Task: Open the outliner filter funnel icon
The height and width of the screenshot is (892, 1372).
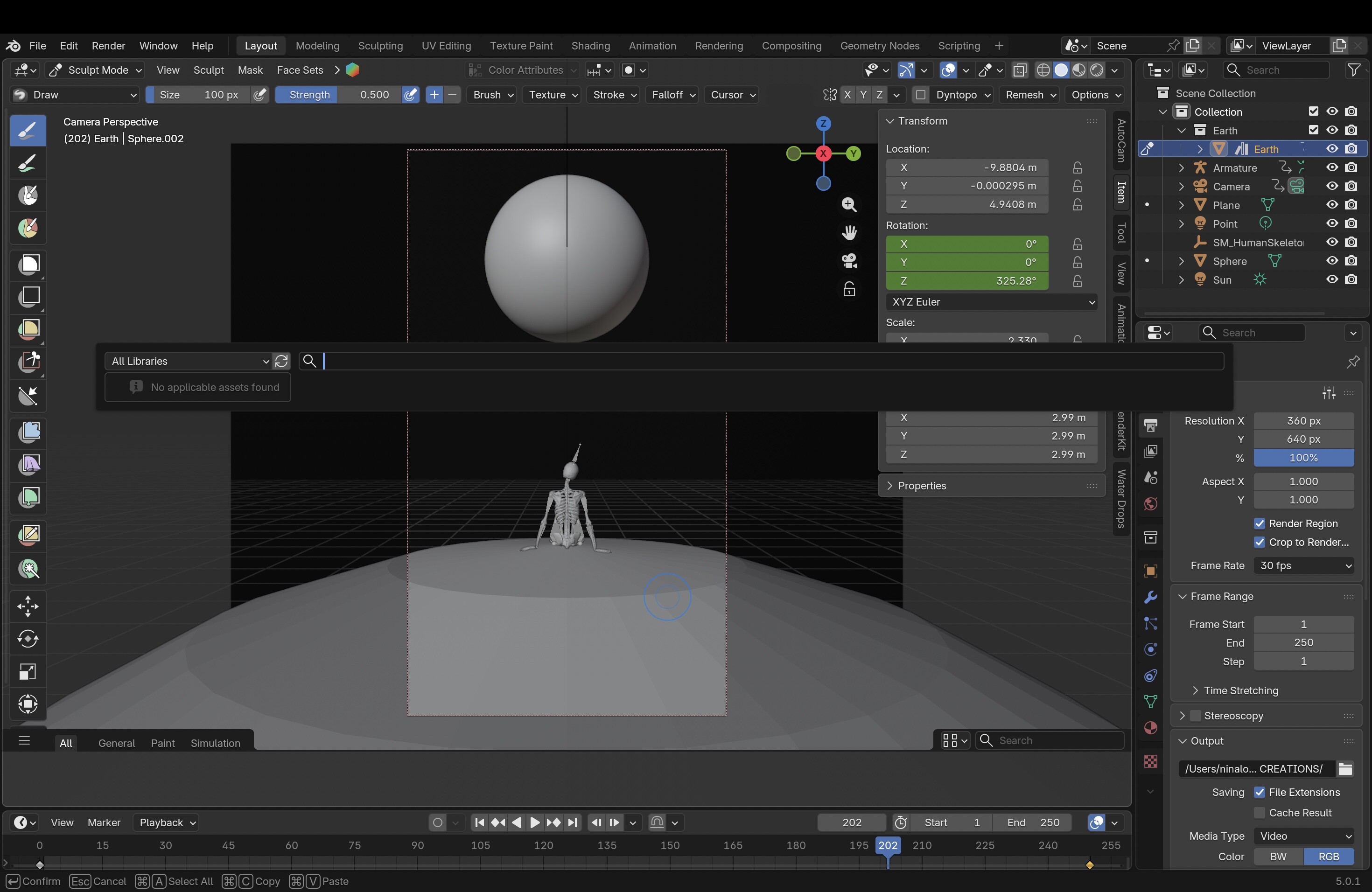Action: (x=1353, y=70)
